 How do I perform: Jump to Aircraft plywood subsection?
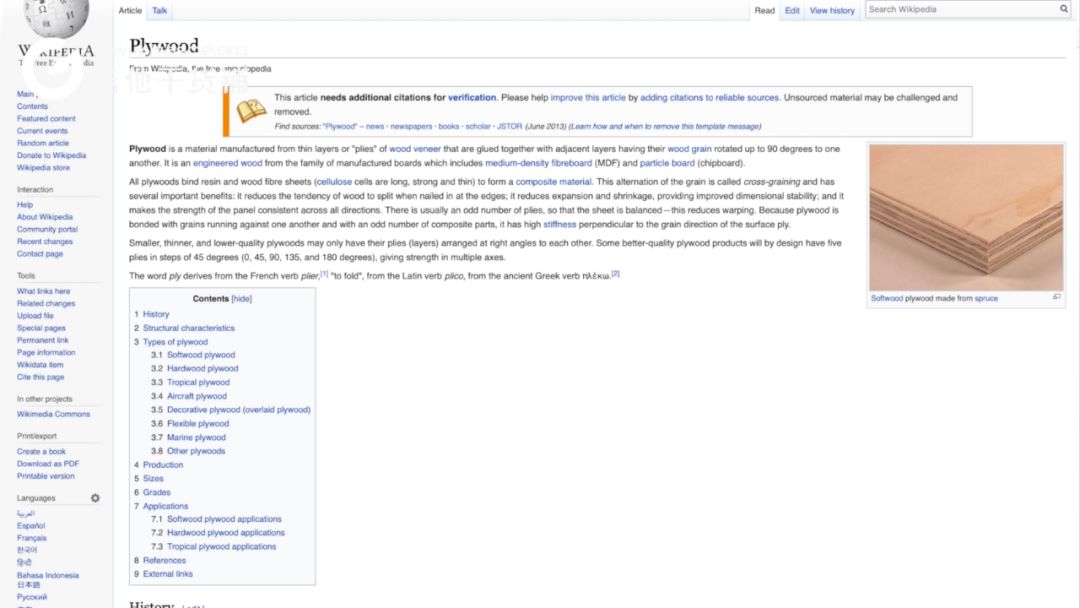[197, 397]
